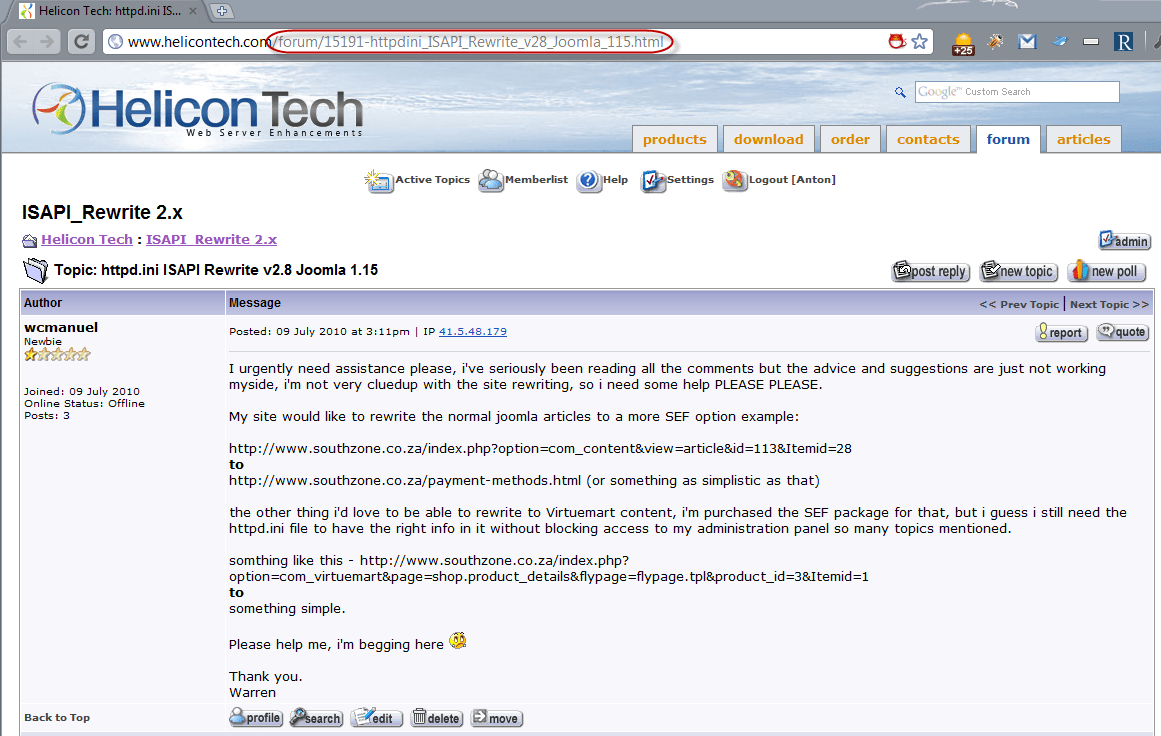Start a new topic

coord(1018,272)
